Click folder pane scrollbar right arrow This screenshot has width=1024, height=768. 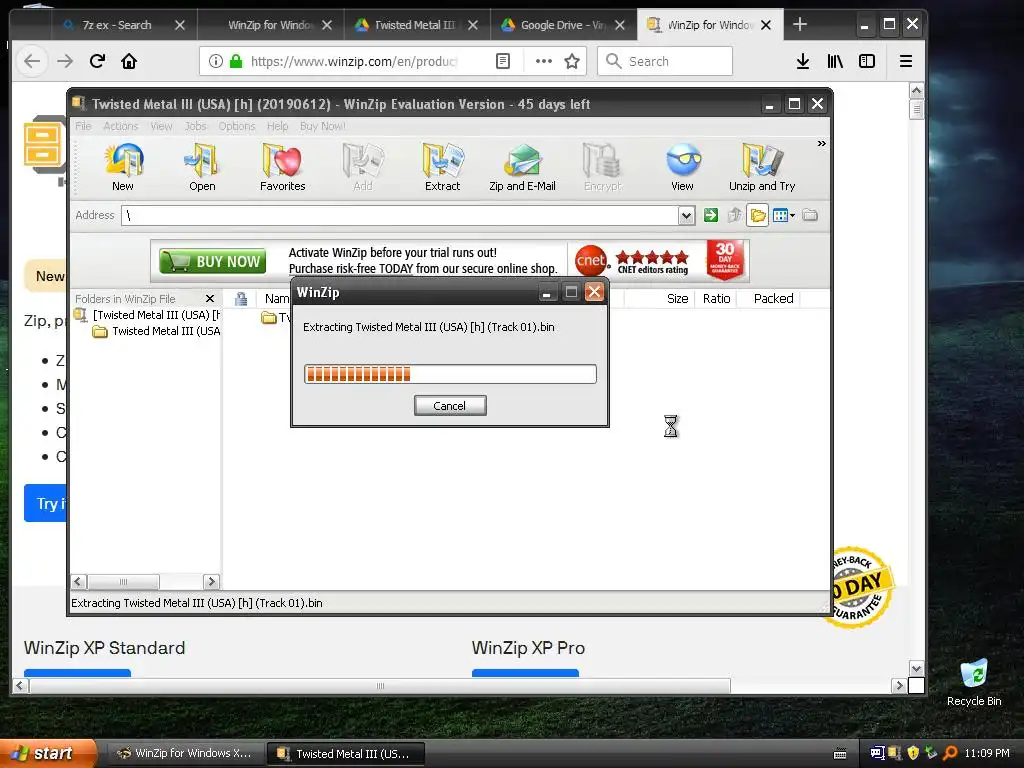click(211, 581)
